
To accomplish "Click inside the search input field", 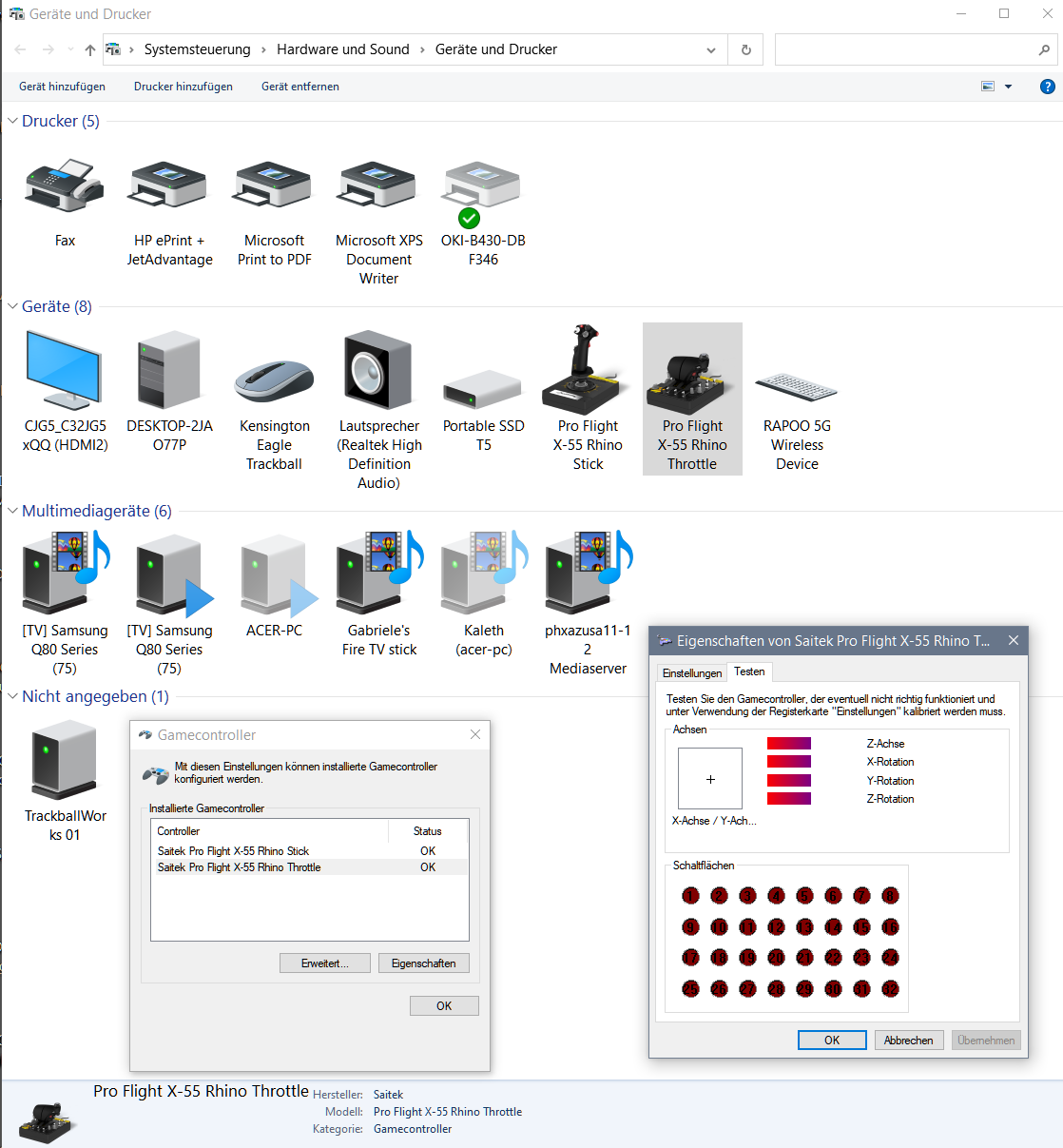I will tap(905, 49).
